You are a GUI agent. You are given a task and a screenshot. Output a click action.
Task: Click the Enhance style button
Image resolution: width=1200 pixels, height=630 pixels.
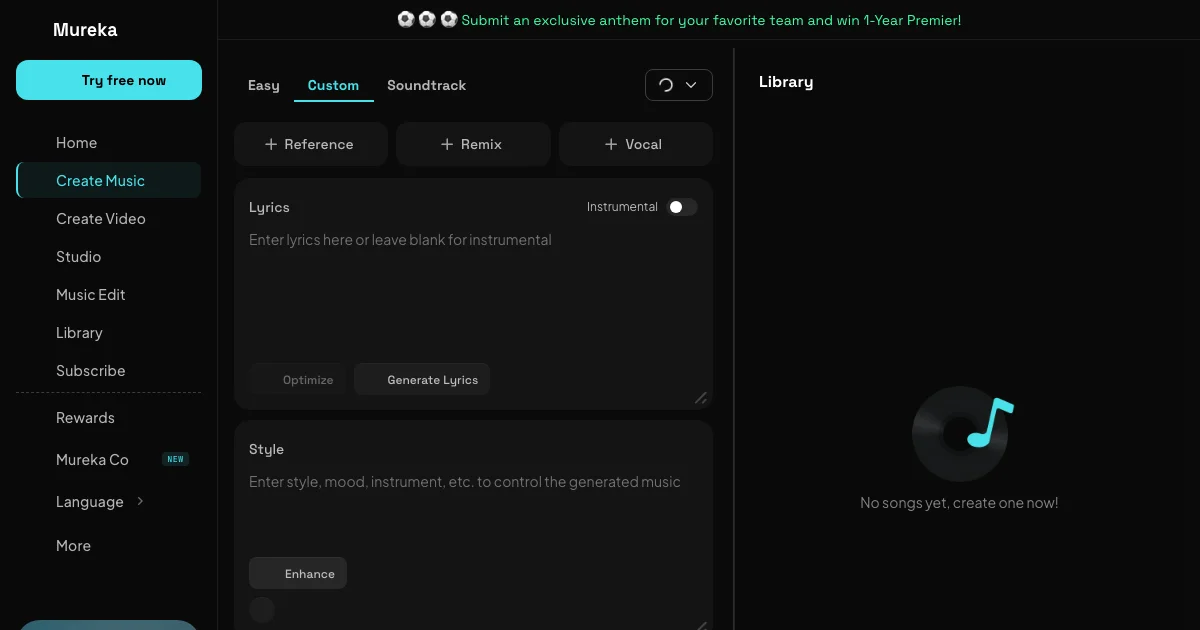298,574
